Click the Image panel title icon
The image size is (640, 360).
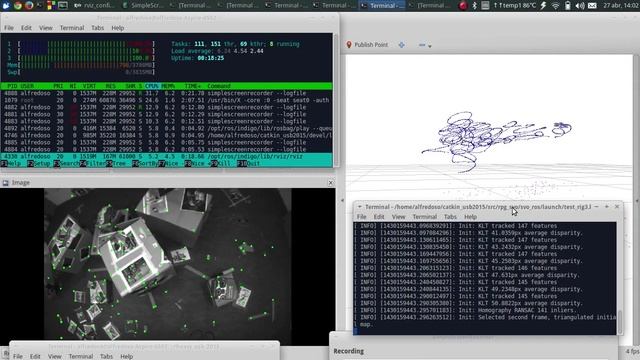click(x=5, y=183)
